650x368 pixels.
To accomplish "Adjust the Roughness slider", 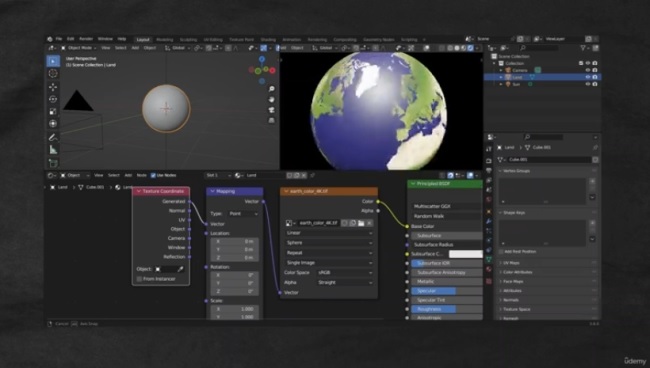I will pos(447,309).
